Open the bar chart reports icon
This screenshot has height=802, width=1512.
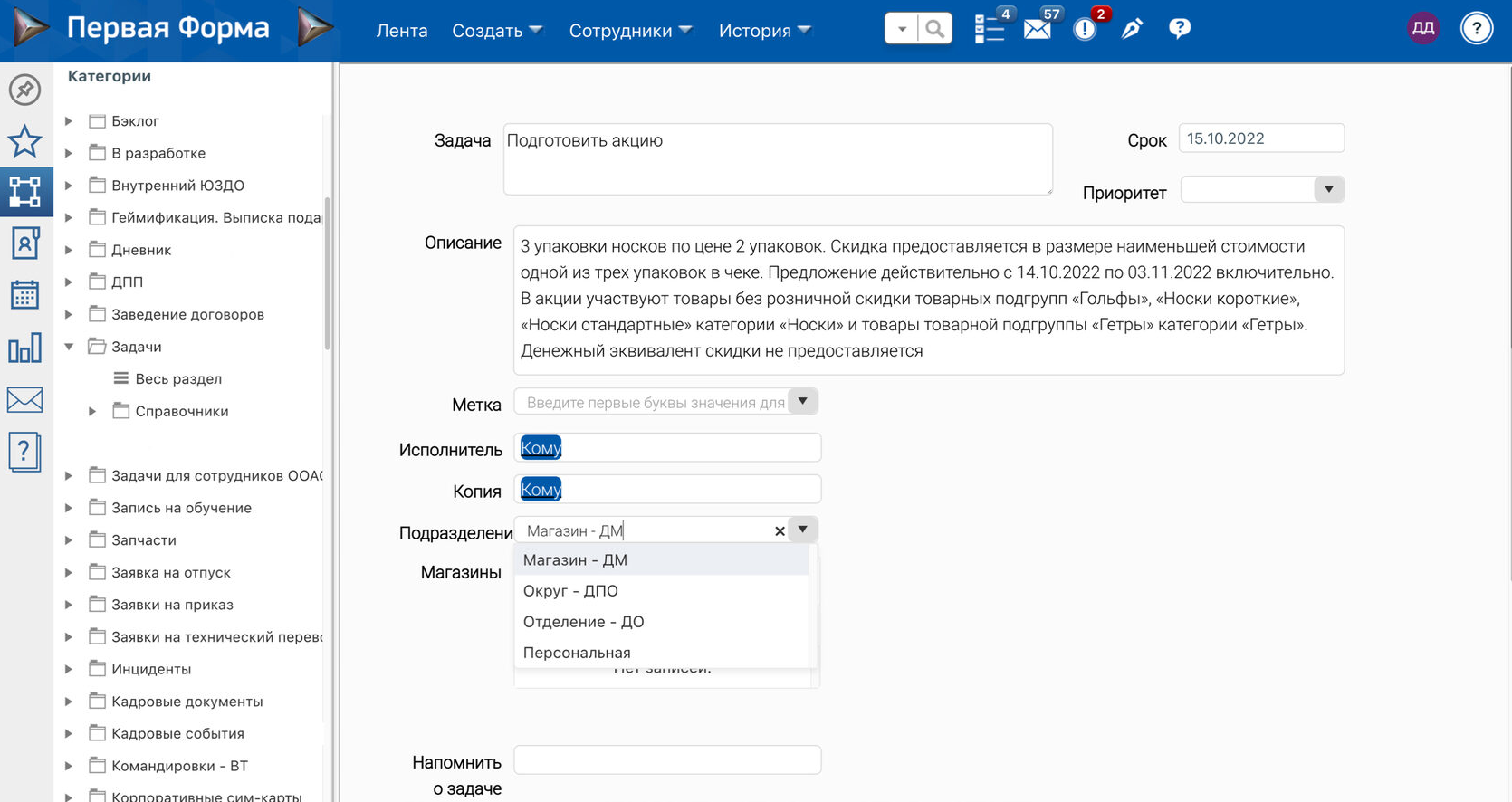24,348
